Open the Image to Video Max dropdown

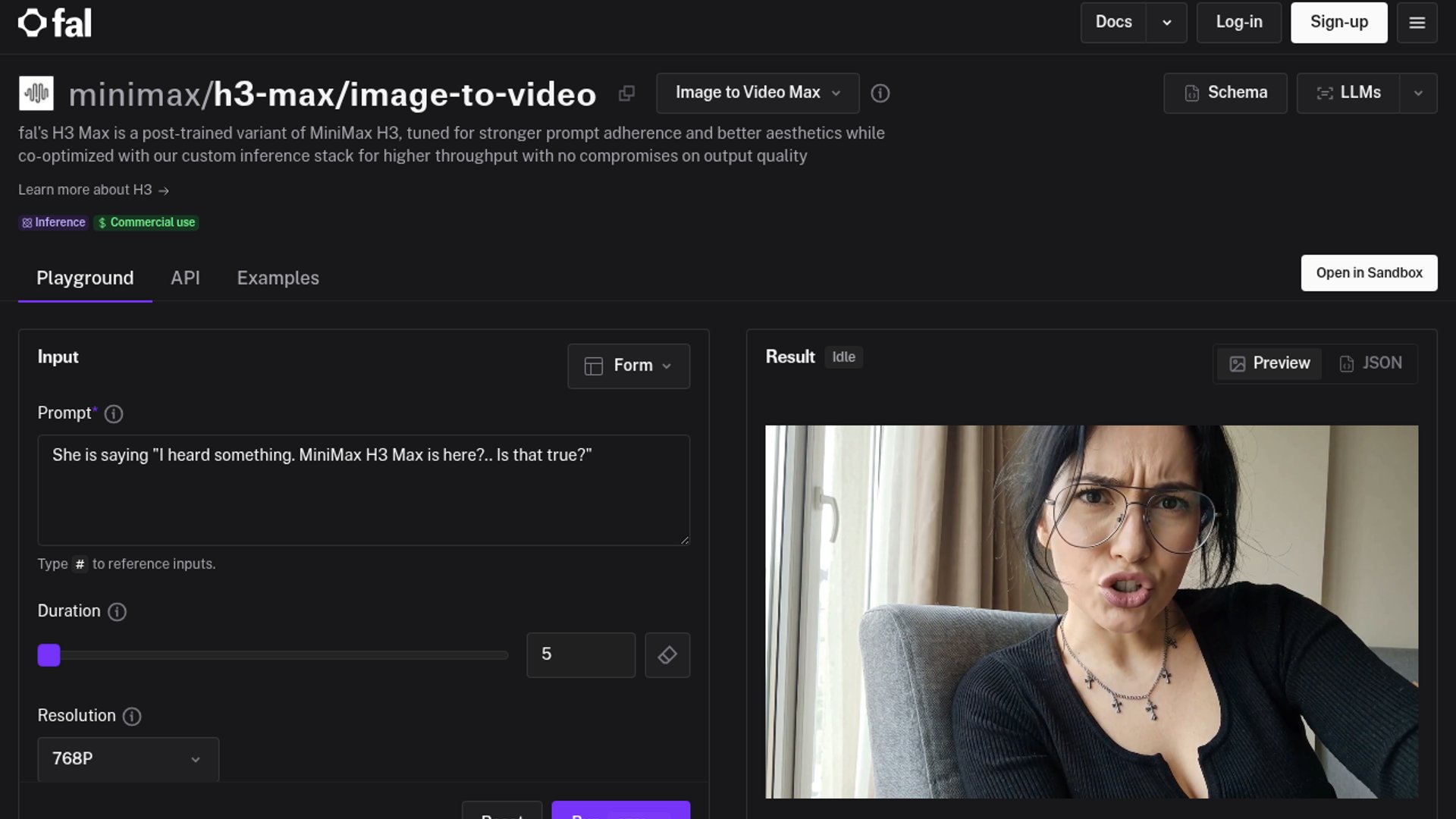coord(758,93)
